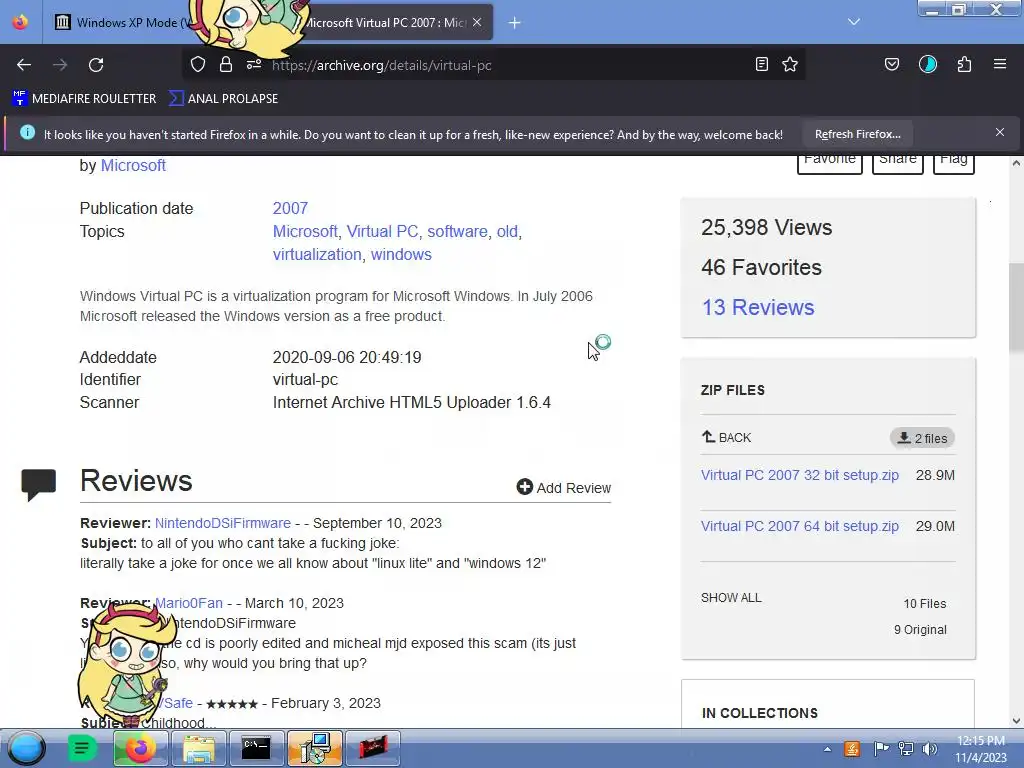This screenshot has height=768, width=1024.
Task: Dismiss the Firefox refresh notification bar
Action: (1000, 133)
